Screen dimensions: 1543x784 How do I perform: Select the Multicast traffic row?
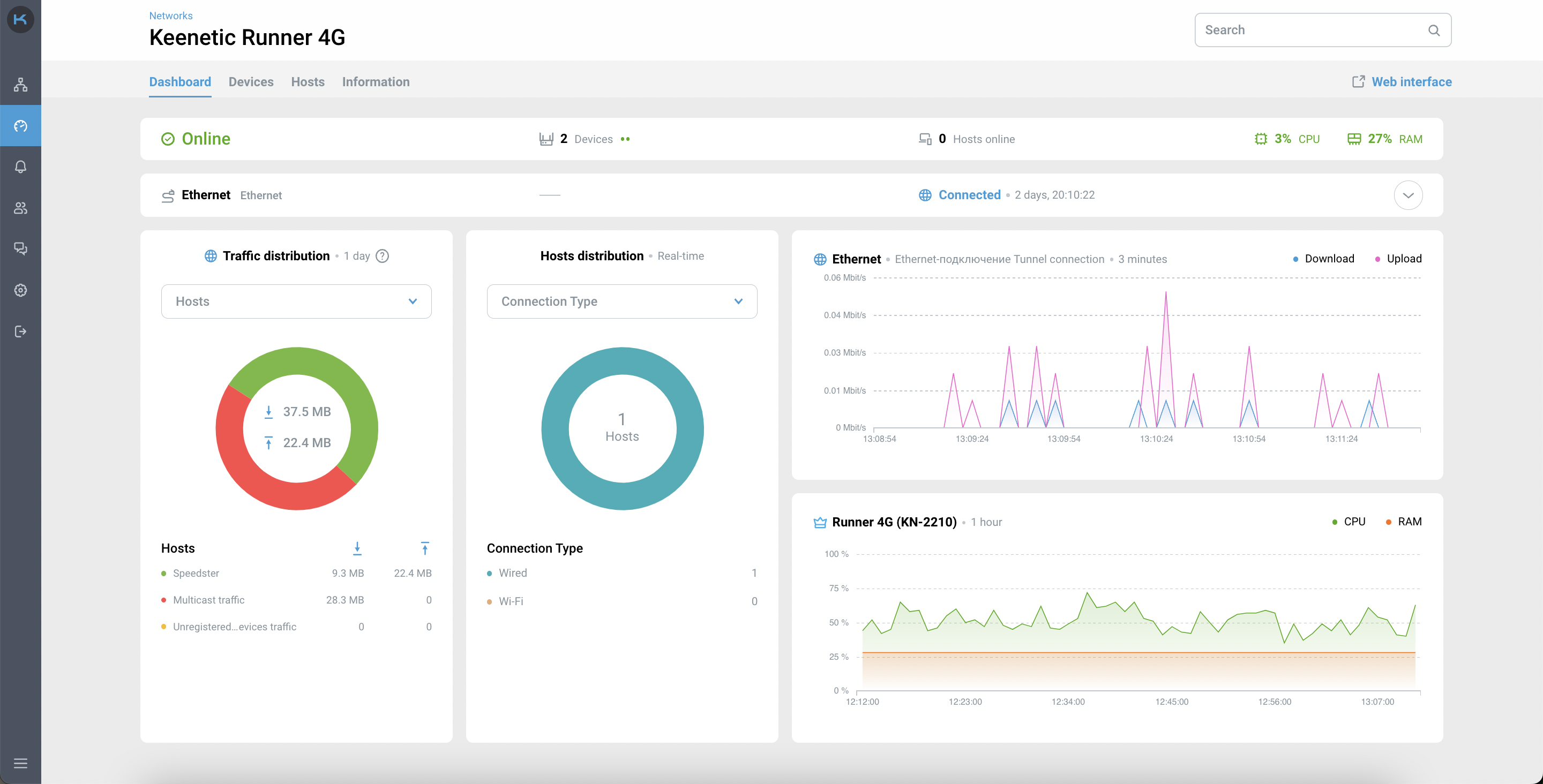click(x=296, y=600)
